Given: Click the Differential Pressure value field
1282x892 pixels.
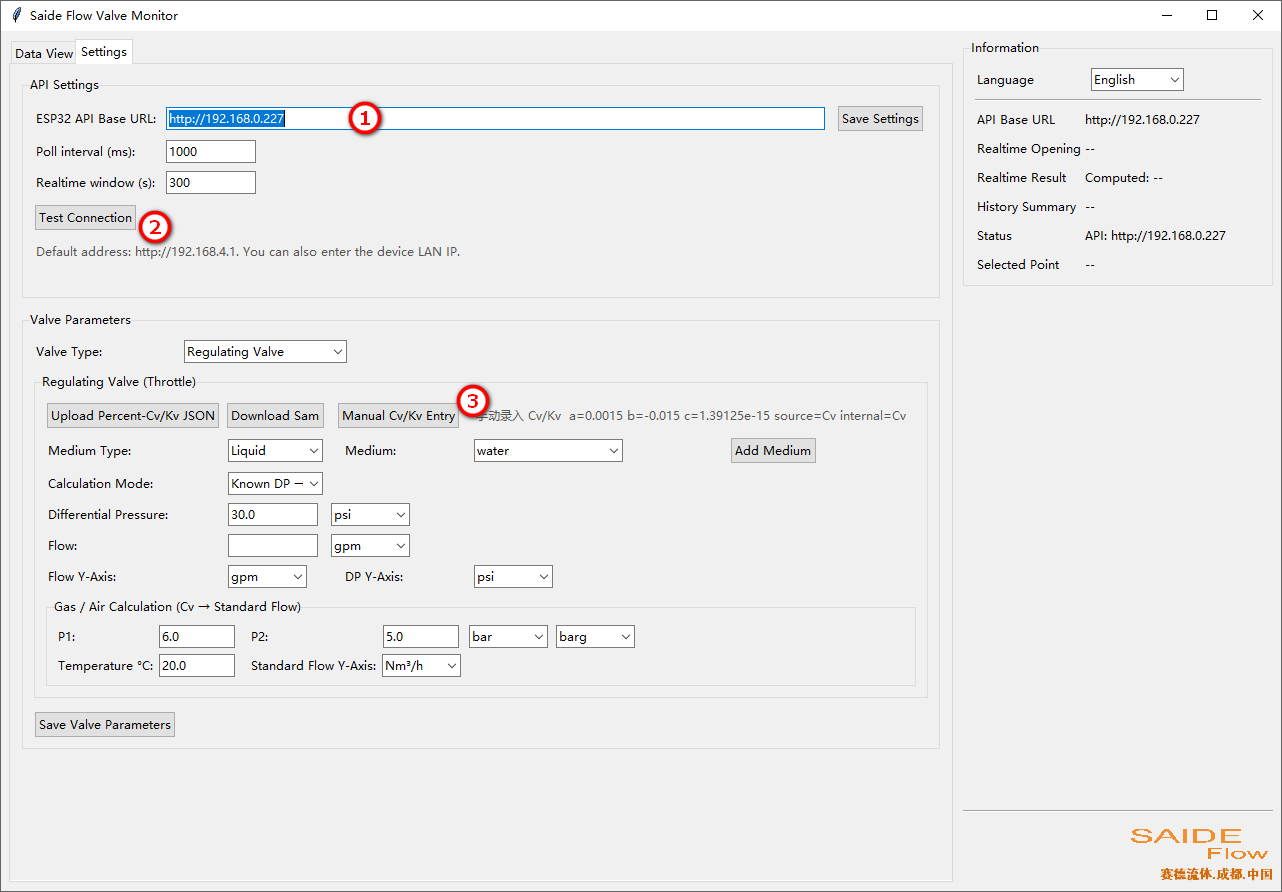Looking at the screenshot, I should 273,515.
